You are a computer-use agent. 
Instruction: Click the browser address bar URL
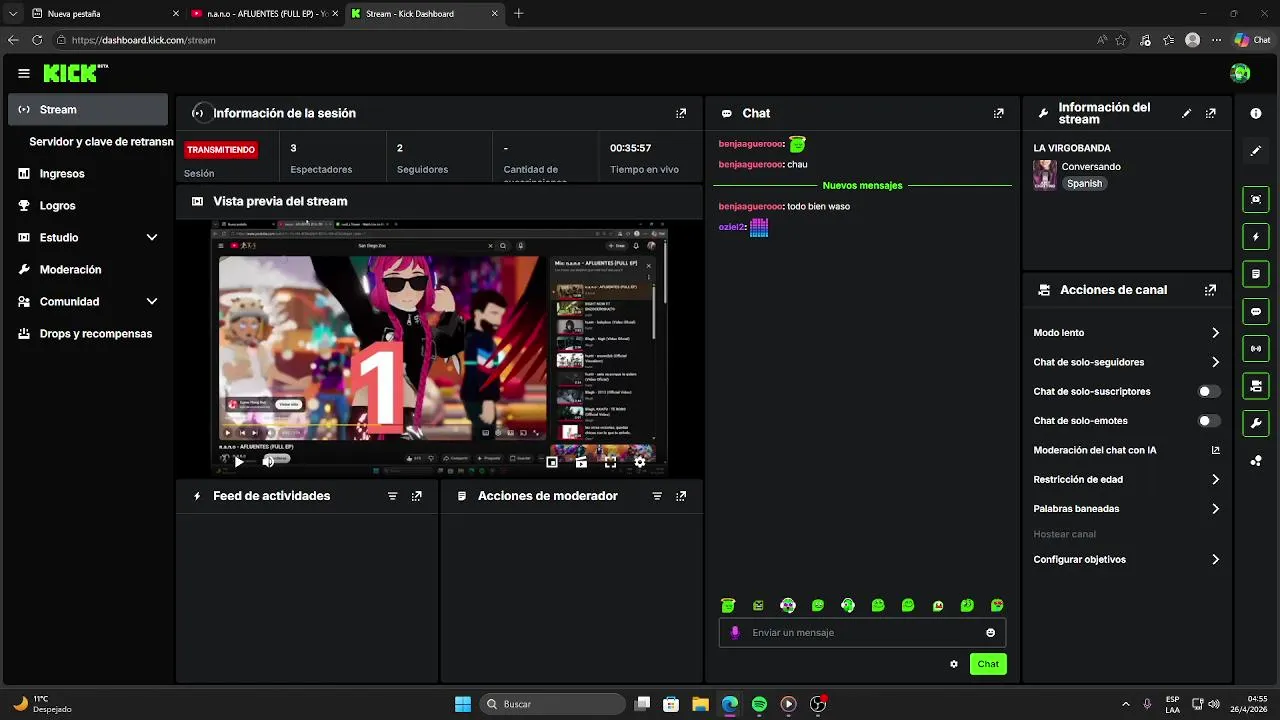coord(143,40)
